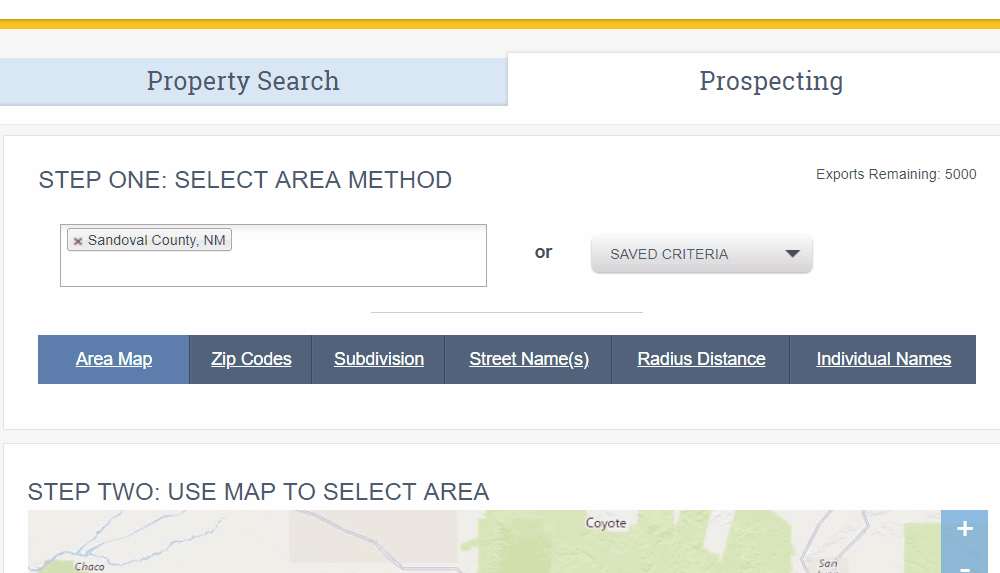
Task: Choose the Area Map method
Action: click(x=114, y=359)
